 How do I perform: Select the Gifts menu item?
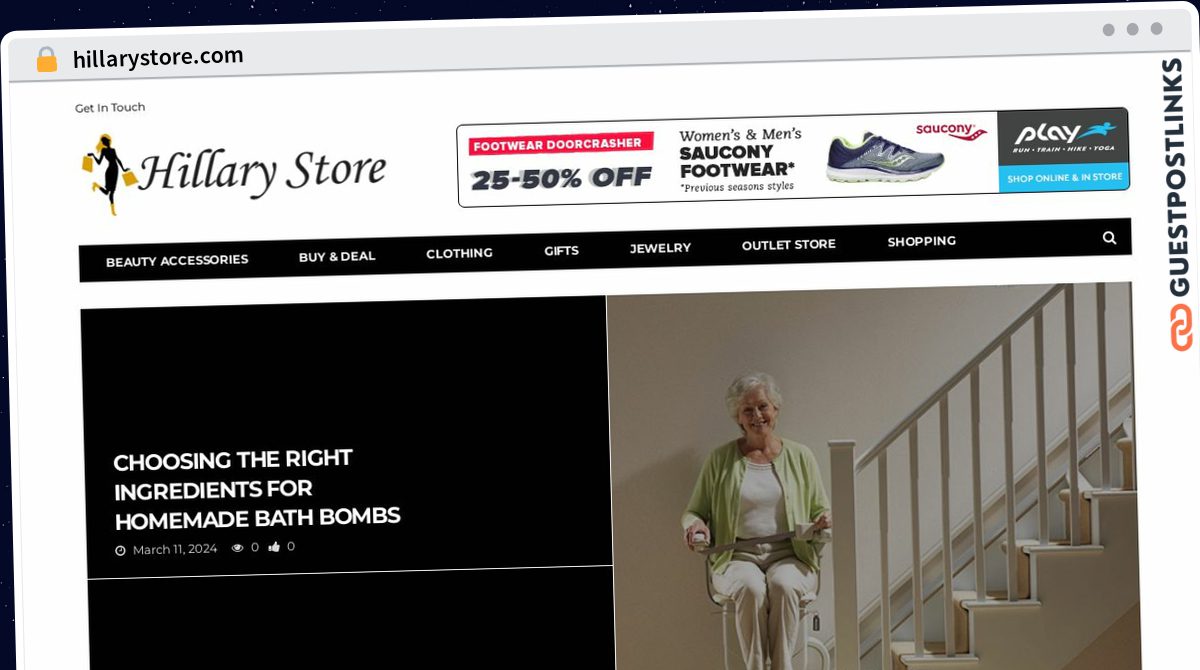pos(561,251)
